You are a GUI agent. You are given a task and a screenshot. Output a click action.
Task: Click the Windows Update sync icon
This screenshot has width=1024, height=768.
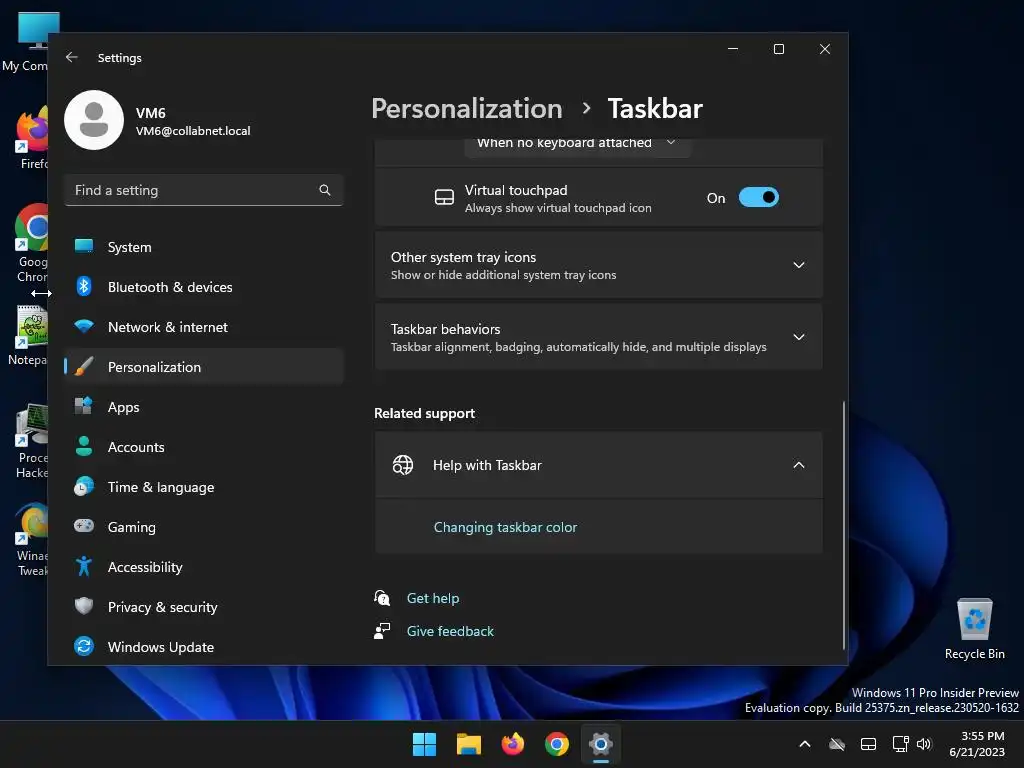click(x=84, y=646)
